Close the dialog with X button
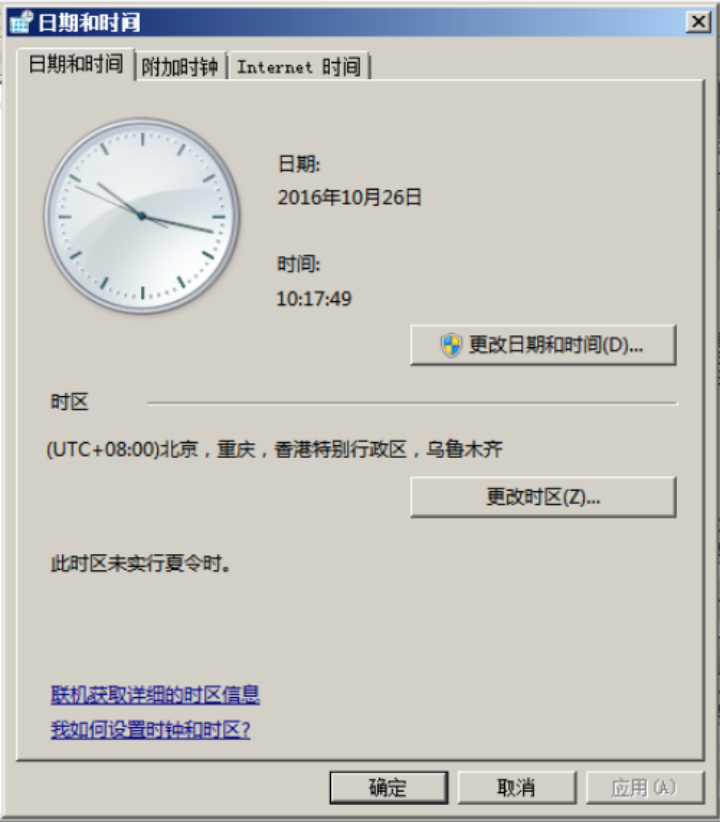Viewport: 720px width, 822px height. pyautogui.click(x=698, y=22)
